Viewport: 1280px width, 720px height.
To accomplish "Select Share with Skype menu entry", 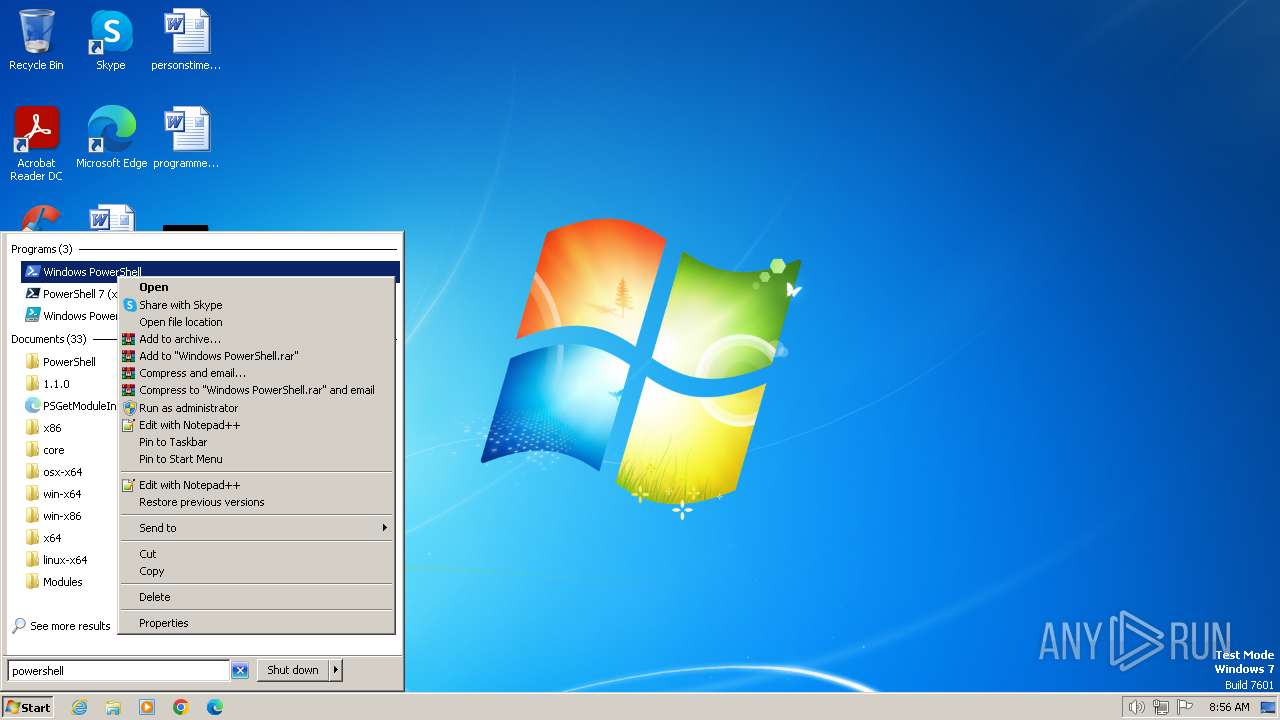I will point(256,305).
